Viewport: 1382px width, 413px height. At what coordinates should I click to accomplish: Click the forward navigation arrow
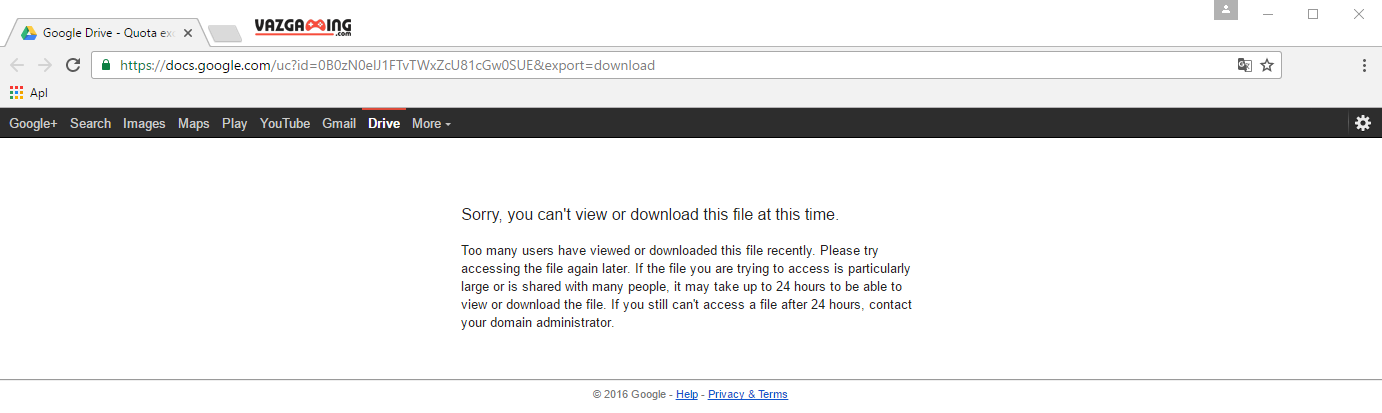pyautogui.click(x=44, y=65)
